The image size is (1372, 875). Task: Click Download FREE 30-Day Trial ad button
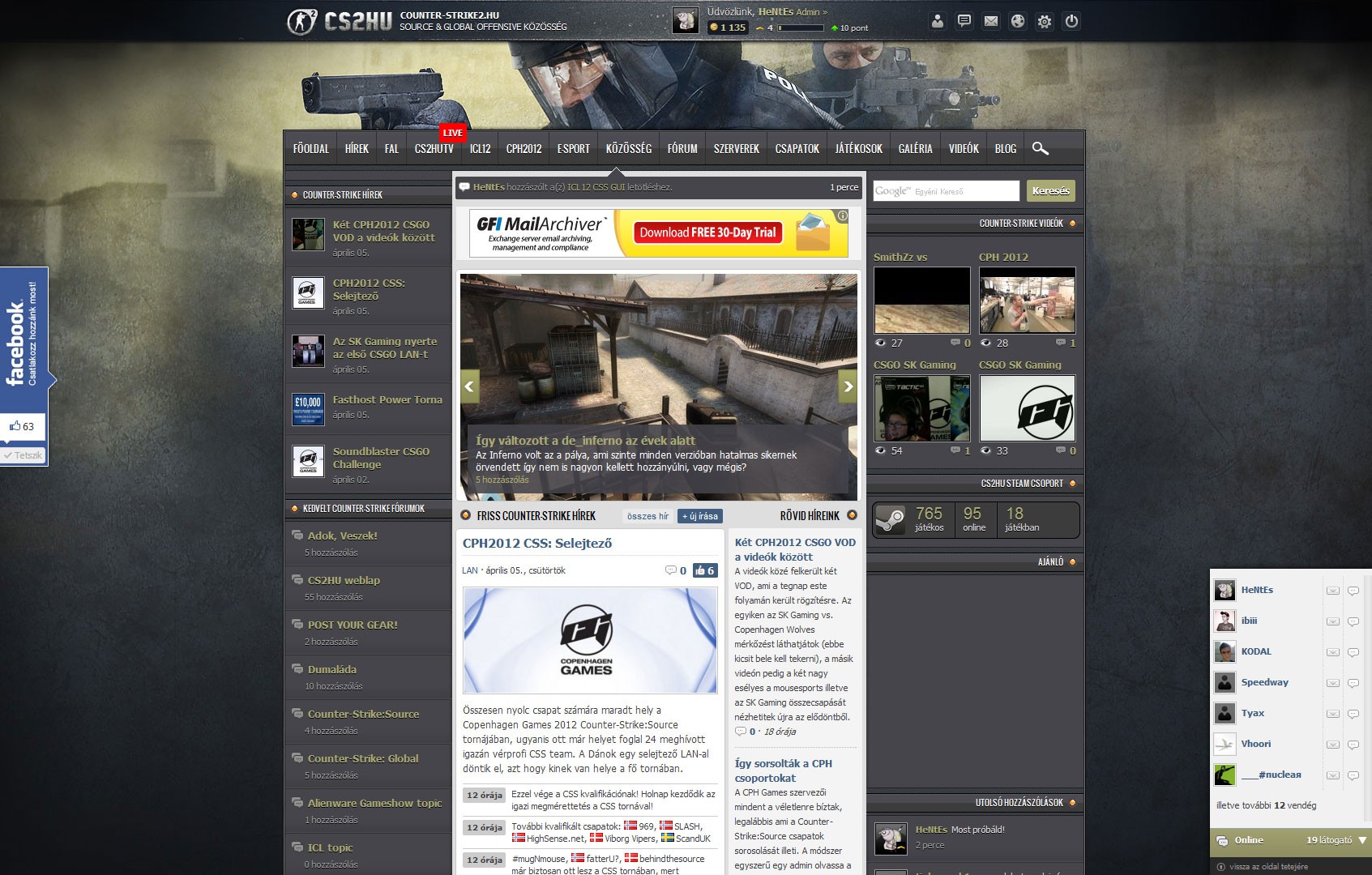click(x=707, y=233)
